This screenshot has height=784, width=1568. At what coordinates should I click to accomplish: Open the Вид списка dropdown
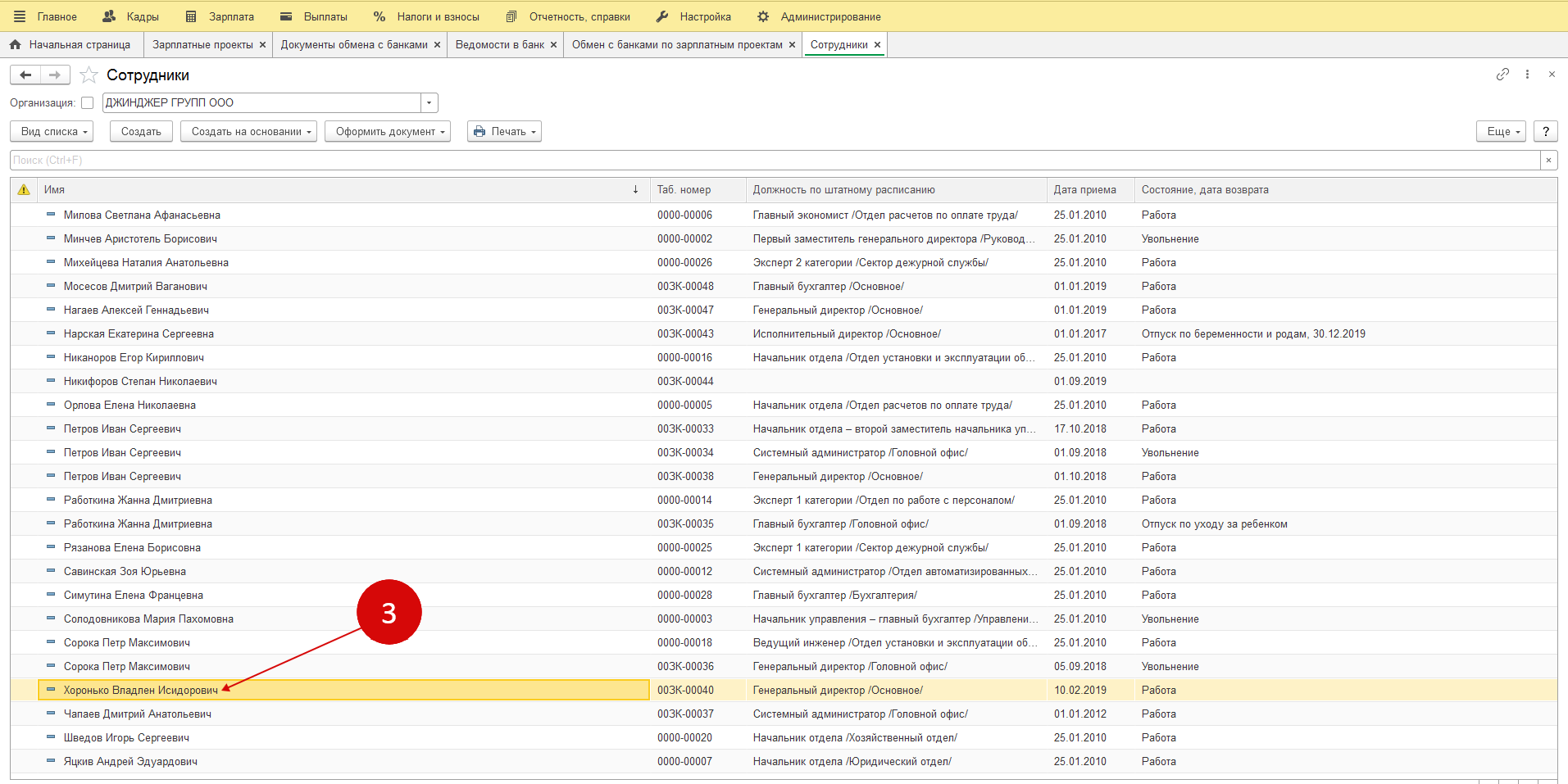pos(52,132)
